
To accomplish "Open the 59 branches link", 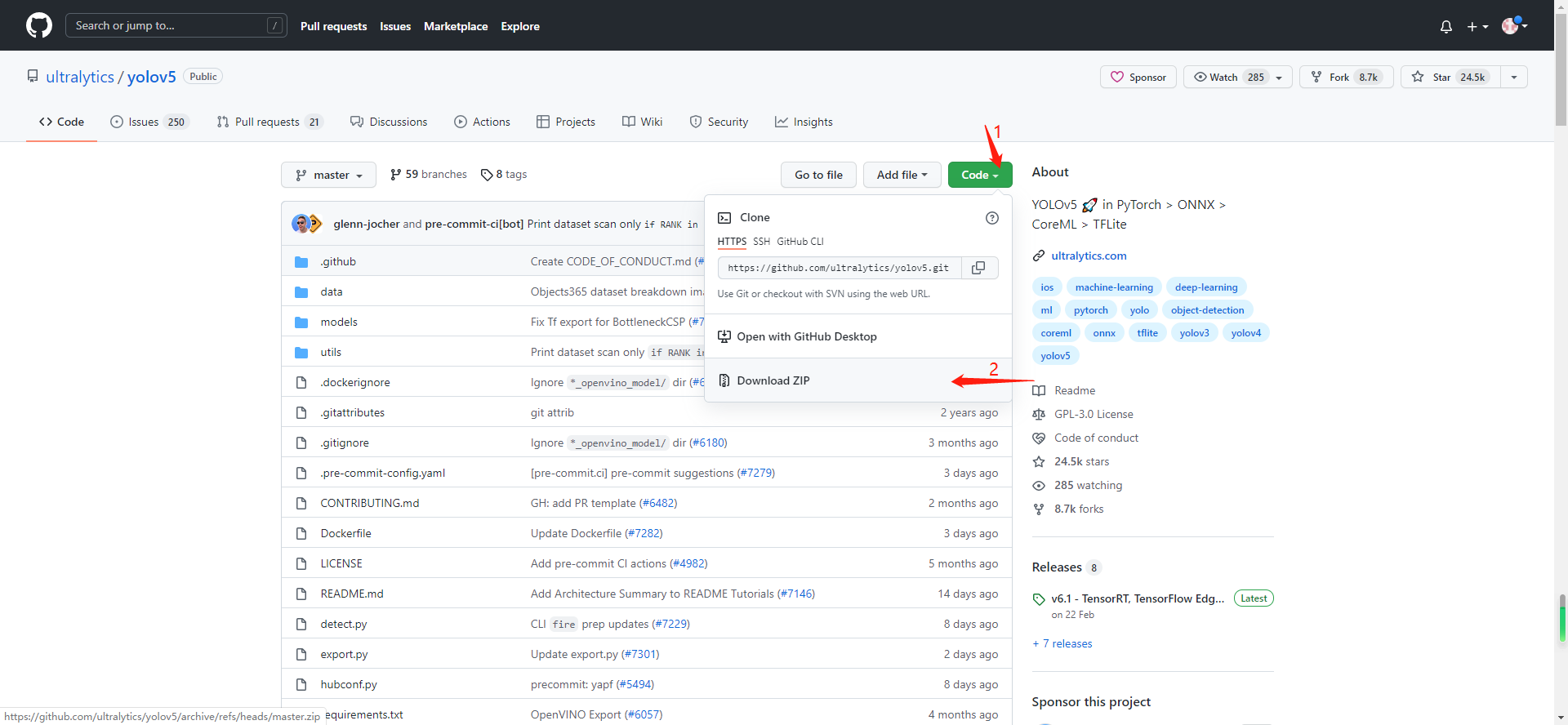I will point(429,175).
